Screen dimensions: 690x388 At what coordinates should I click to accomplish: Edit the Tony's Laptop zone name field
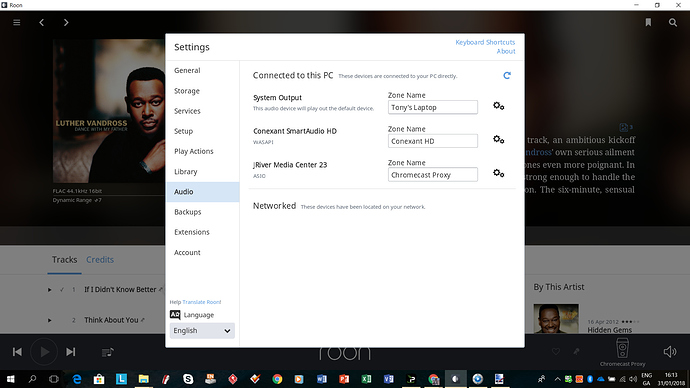click(x=433, y=107)
